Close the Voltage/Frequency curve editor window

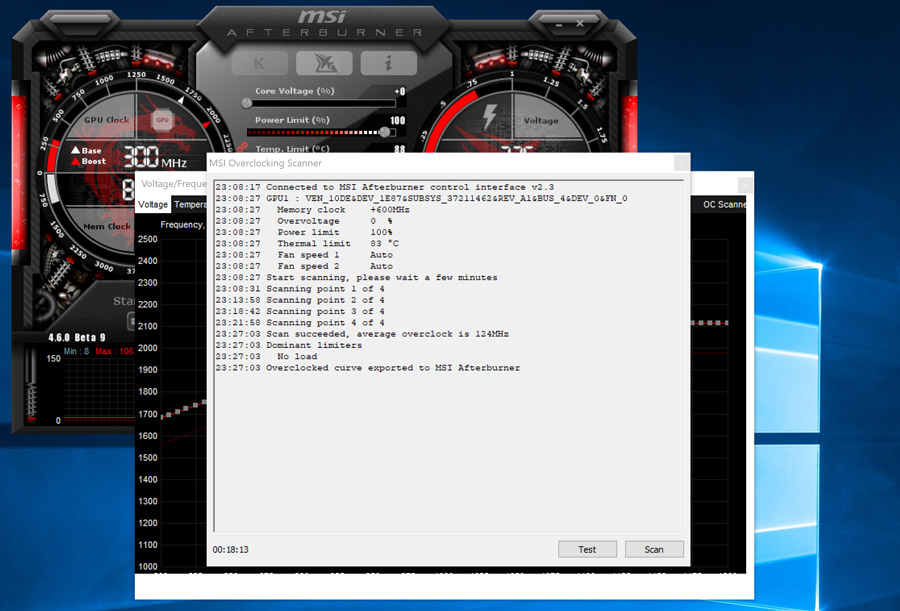[x=744, y=184]
